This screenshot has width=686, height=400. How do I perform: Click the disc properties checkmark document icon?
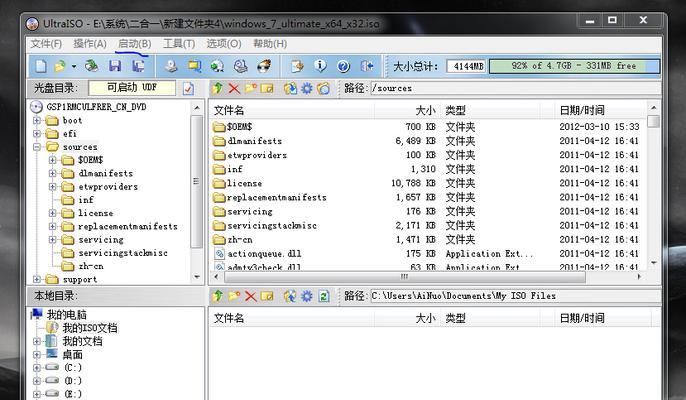(189, 88)
